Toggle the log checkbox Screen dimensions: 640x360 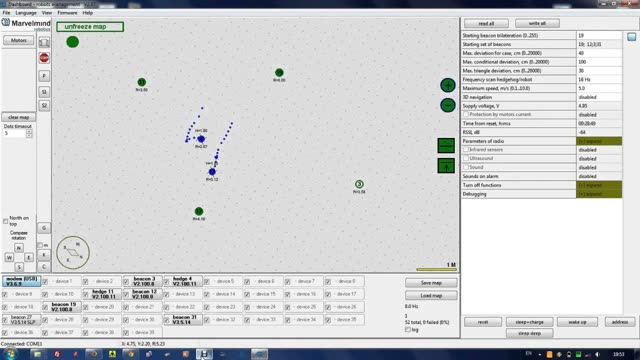coord(408,329)
